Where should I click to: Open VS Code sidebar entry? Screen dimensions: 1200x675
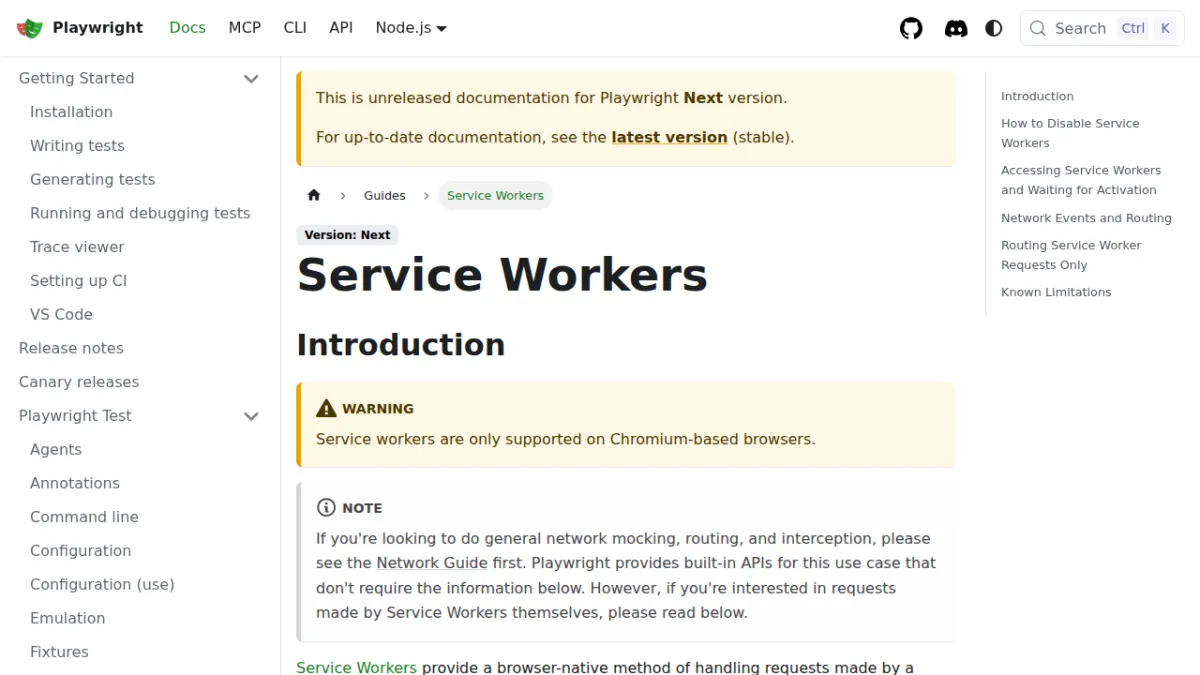coord(61,314)
